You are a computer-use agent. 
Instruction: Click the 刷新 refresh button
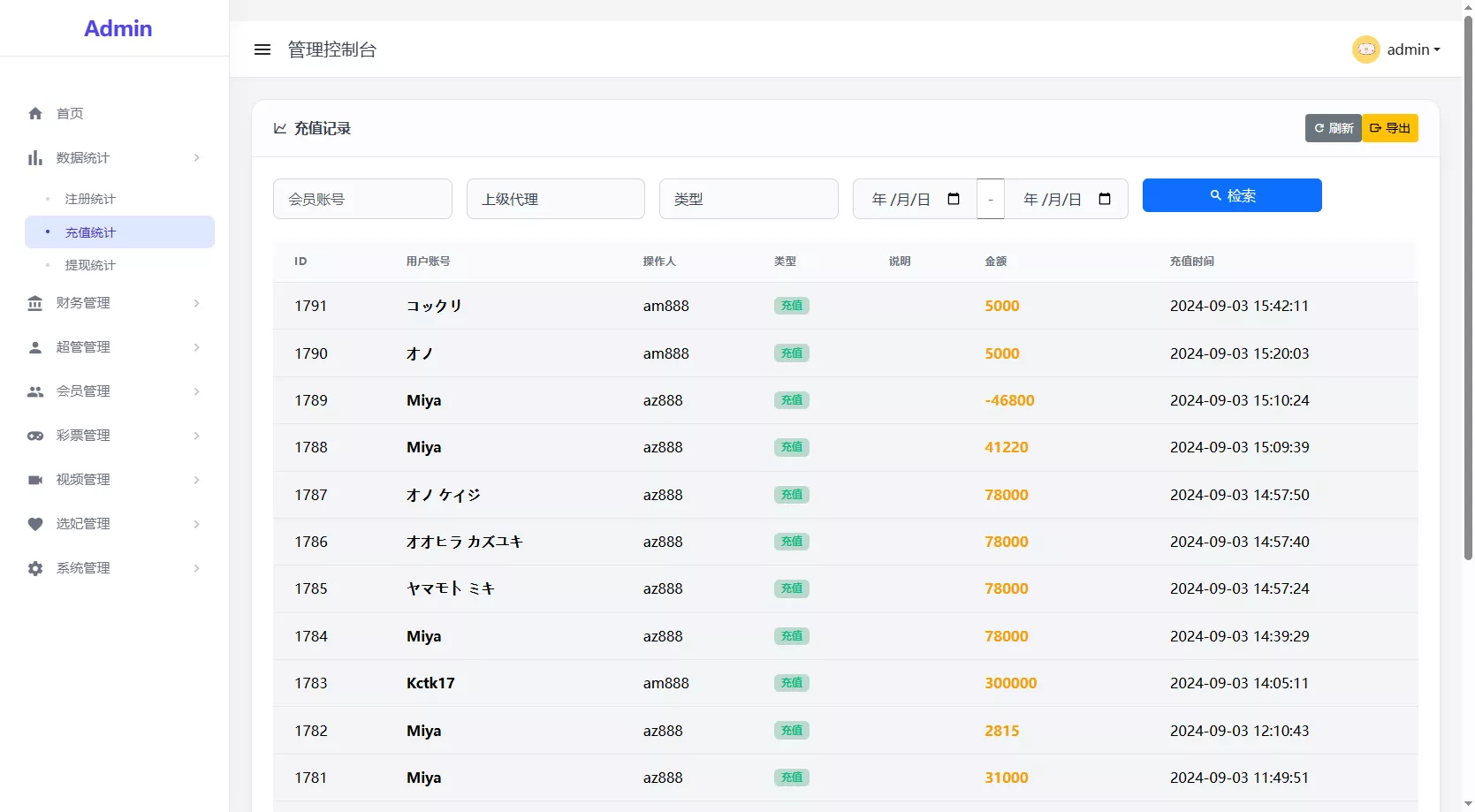1333,128
